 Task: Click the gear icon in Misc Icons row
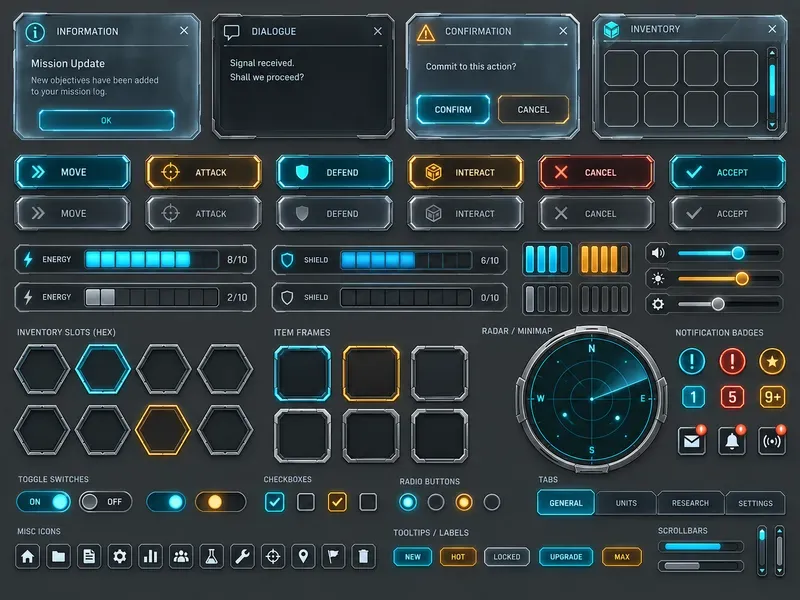(x=119, y=556)
